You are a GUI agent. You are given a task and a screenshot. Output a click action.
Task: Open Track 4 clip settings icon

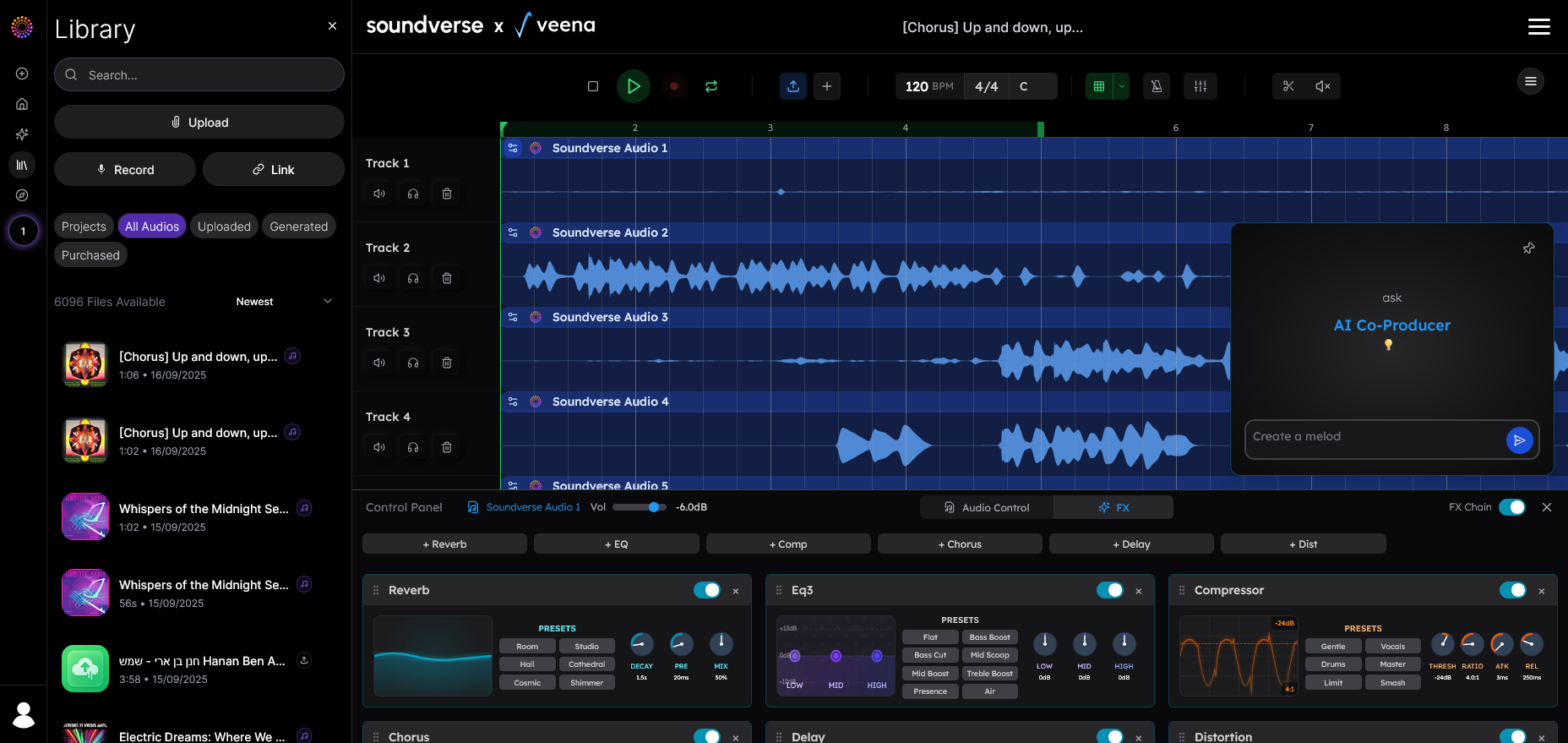tap(513, 402)
